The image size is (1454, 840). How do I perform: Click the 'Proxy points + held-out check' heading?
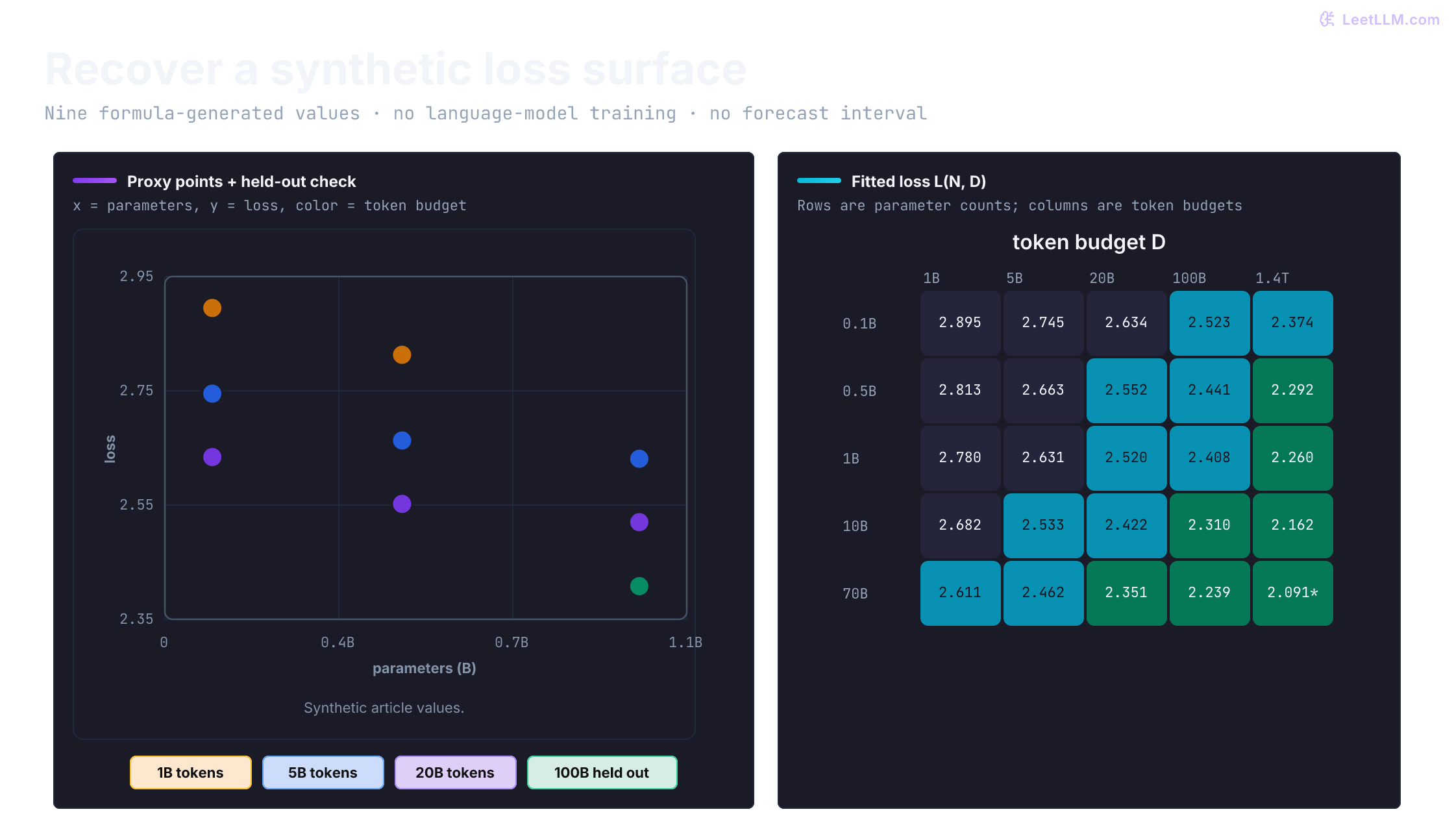(241, 181)
